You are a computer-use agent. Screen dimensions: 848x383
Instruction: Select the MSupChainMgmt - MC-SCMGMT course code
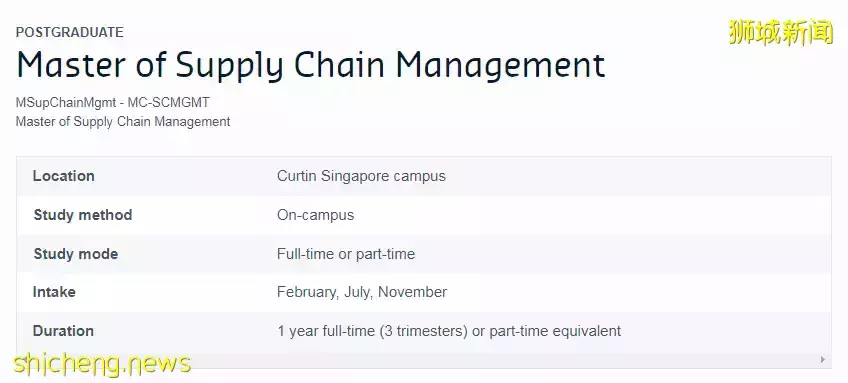click(x=112, y=102)
